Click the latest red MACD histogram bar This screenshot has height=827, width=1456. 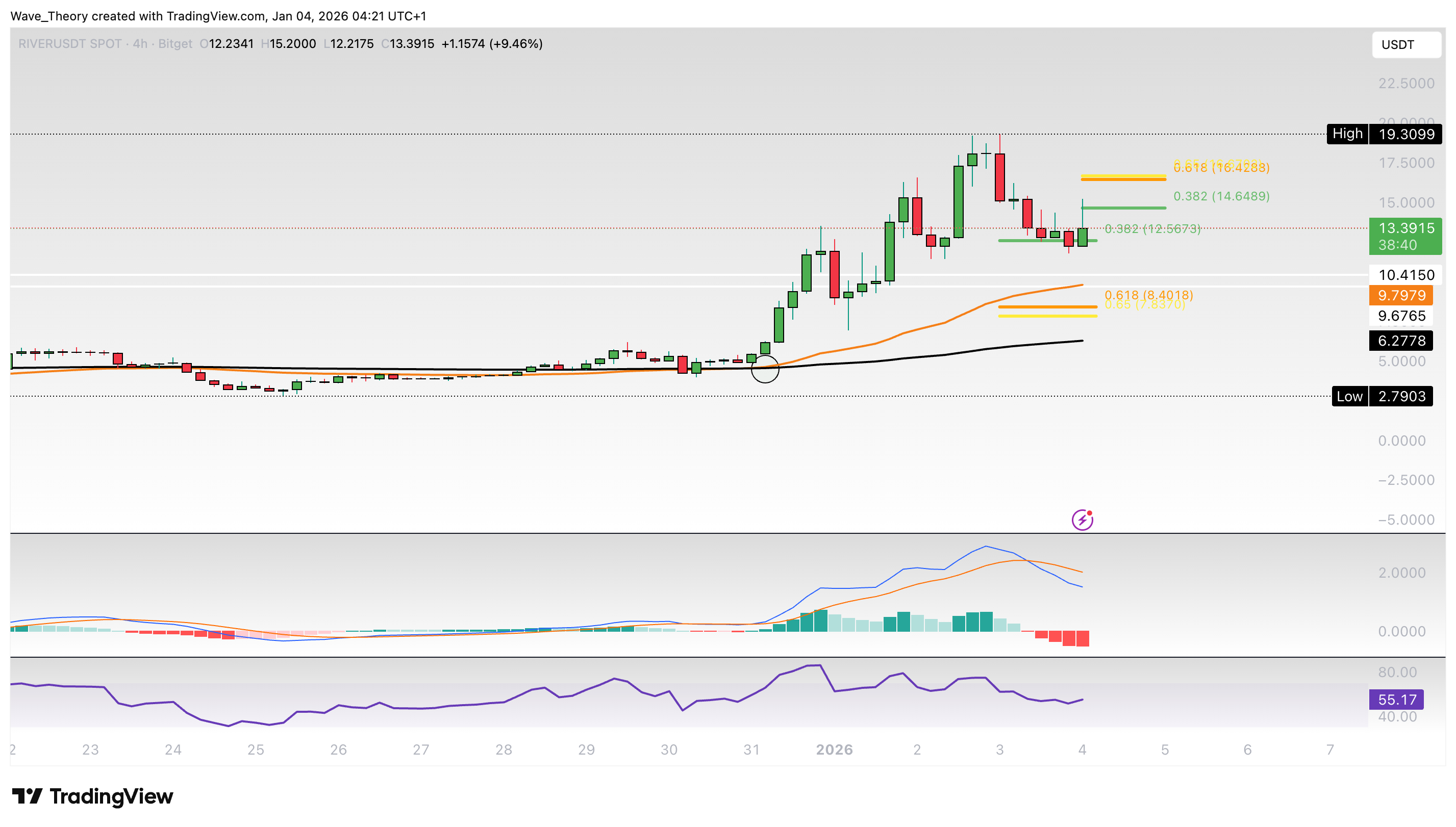(x=1082, y=638)
